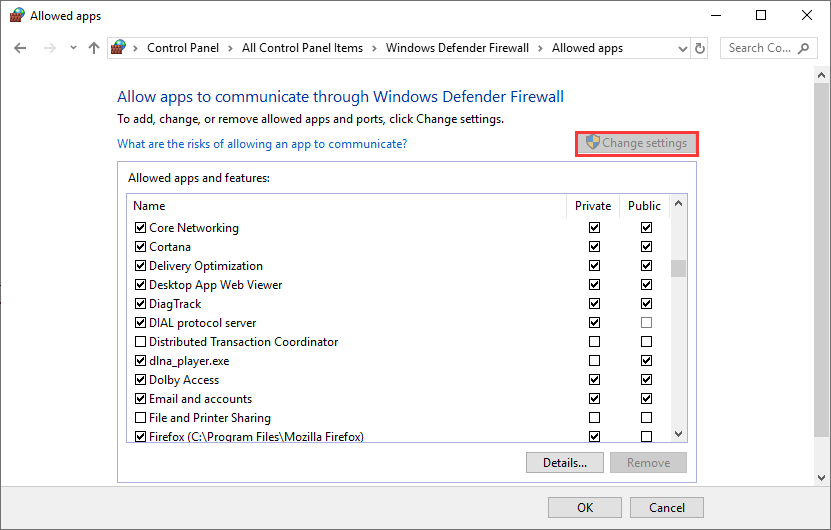831x530 pixels.
Task: Expand chevron before Control Panel breadcrumb
Action: 136,49
